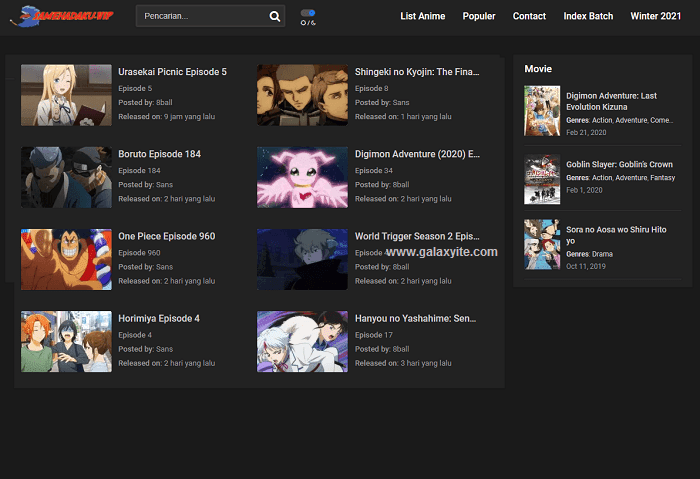Click Sora no Aosa wo Shiru Hito yo title
700x479 pixels.
[616, 235]
